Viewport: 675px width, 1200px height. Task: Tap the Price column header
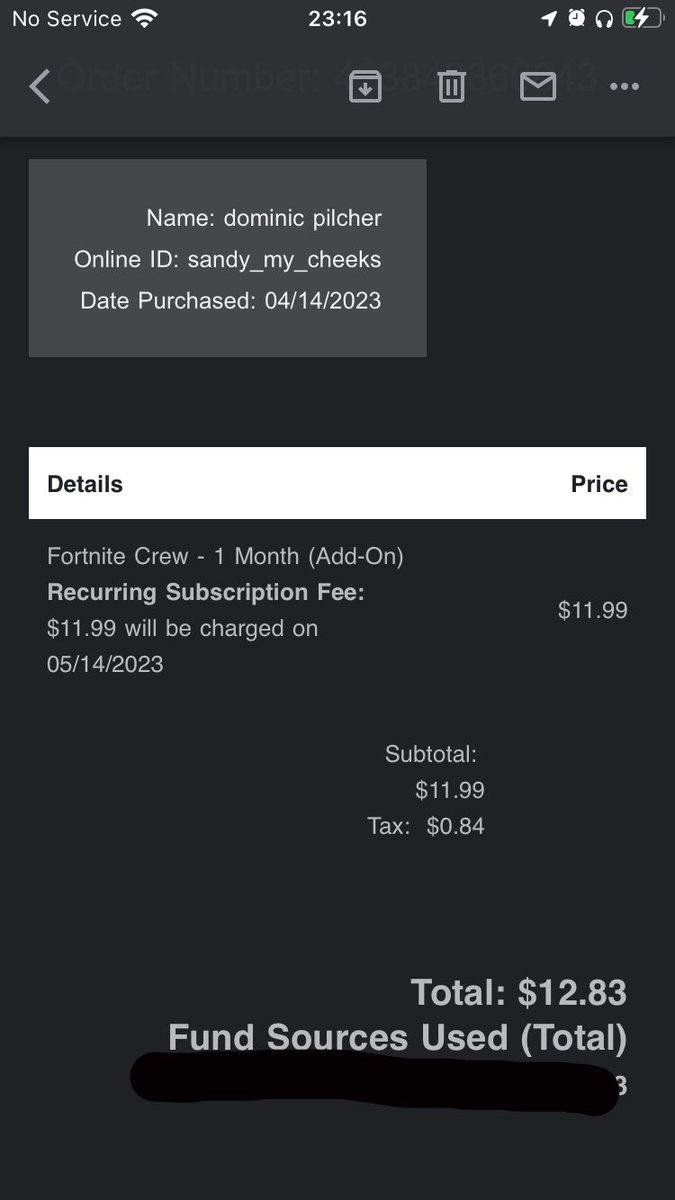599,484
